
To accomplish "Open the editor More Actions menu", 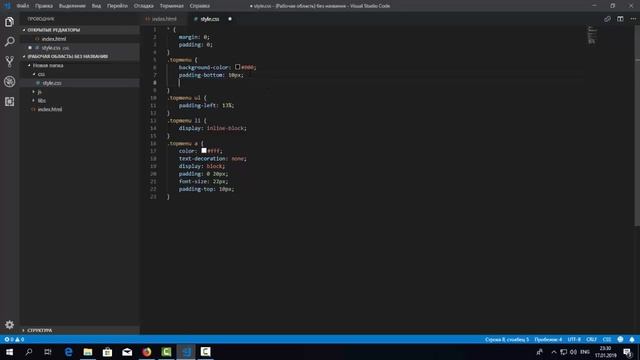I will coord(633,19).
